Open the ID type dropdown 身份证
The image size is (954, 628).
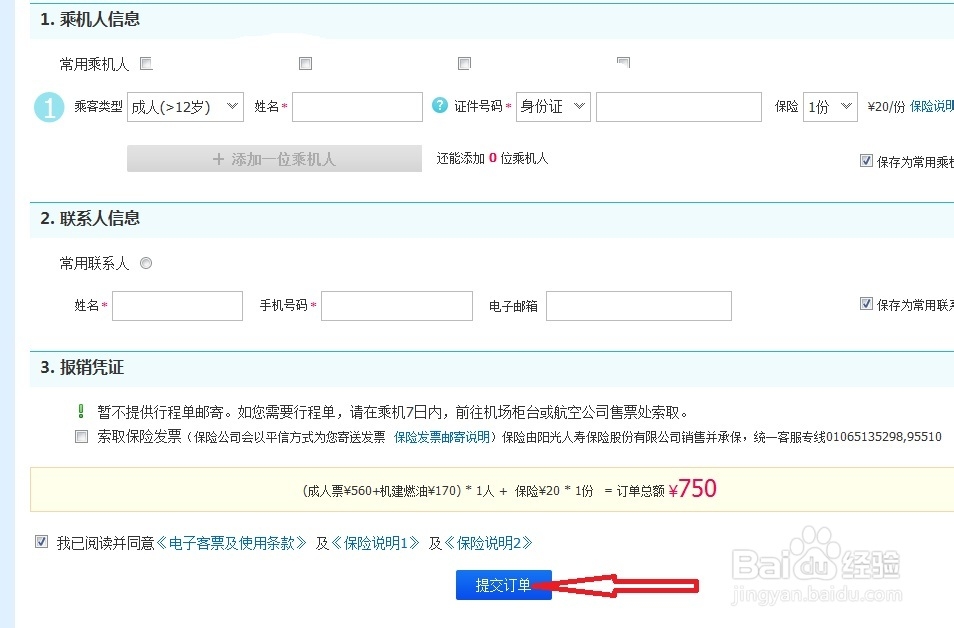pyautogui.click(x=553, y=106)
